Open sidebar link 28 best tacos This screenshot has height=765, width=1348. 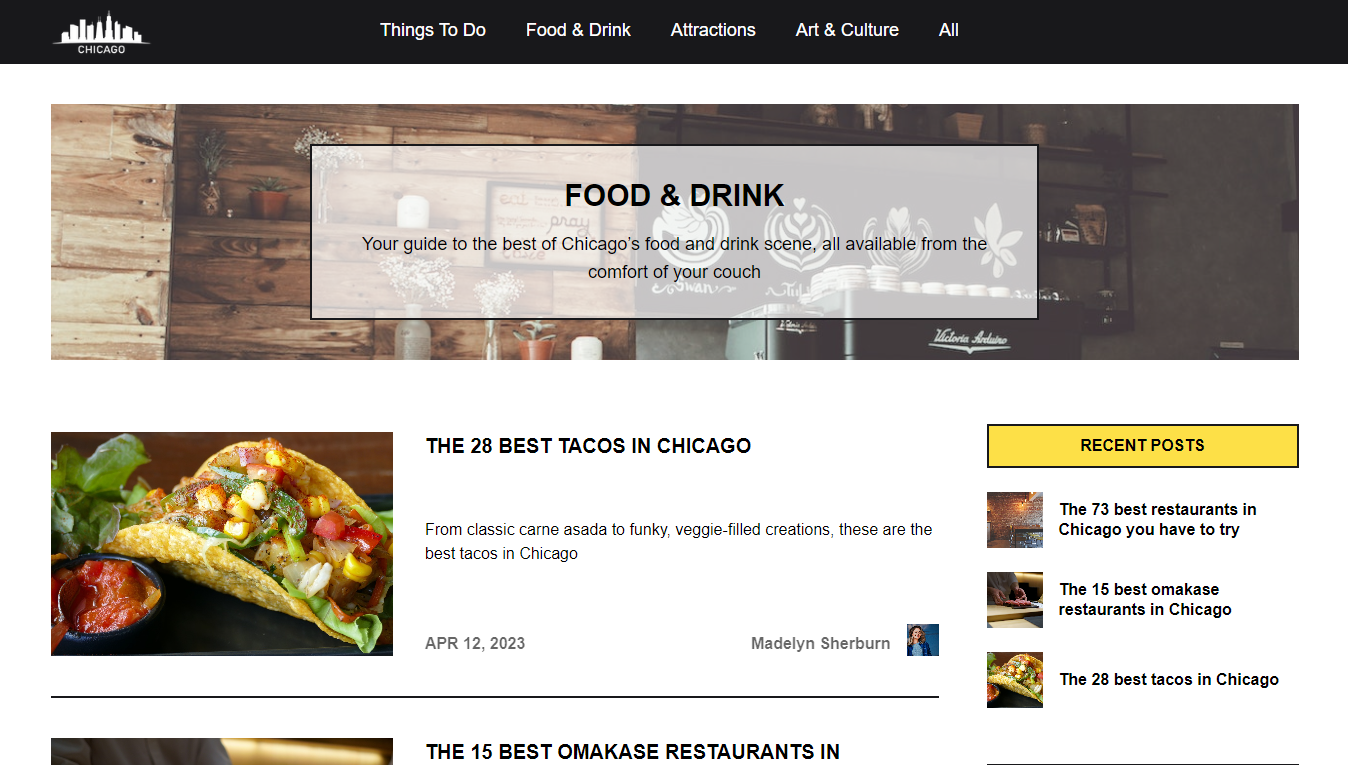click(x=1169, y=679)
